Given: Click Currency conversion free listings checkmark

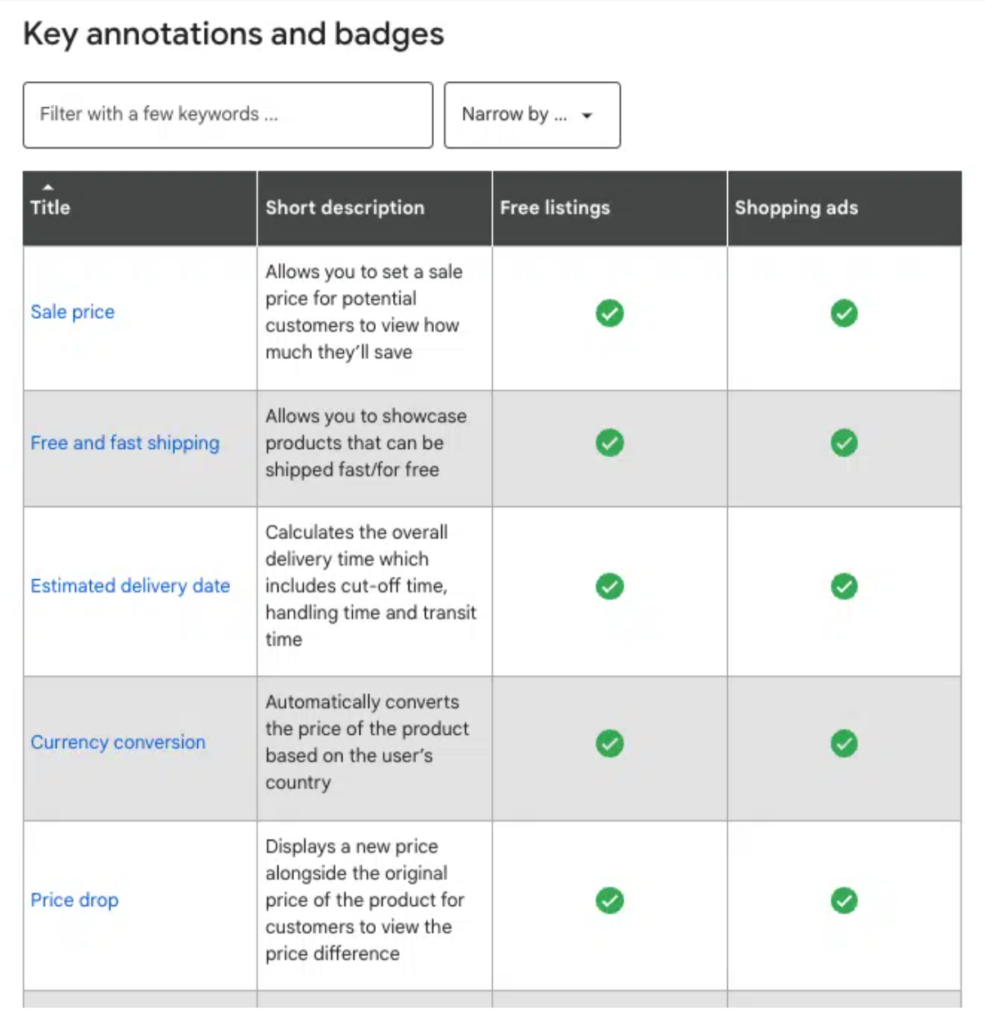Looking at the screenshot, I should pos(609,743).
